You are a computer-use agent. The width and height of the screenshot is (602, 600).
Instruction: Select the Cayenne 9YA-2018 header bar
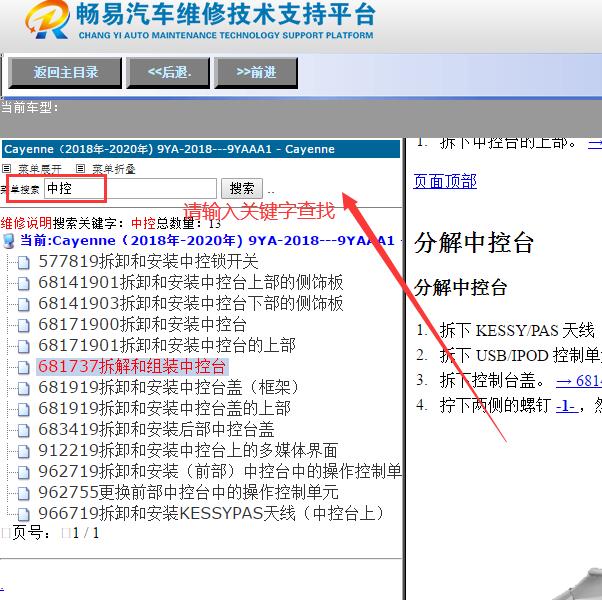pyautogui.click(x=201, y=149)
